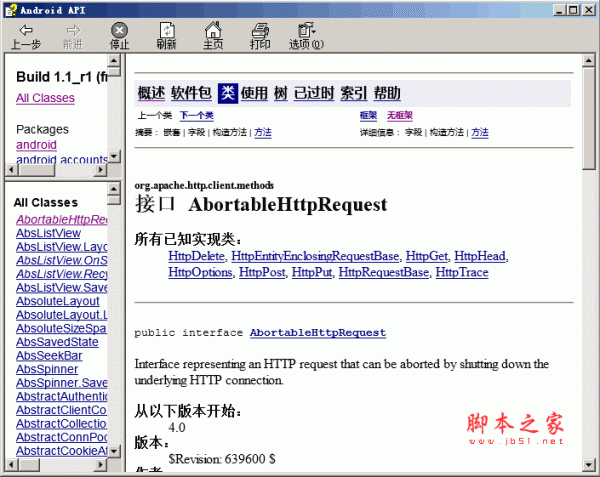
Task: Open AbsSpinner in the class list
Action: click(47, 369)
